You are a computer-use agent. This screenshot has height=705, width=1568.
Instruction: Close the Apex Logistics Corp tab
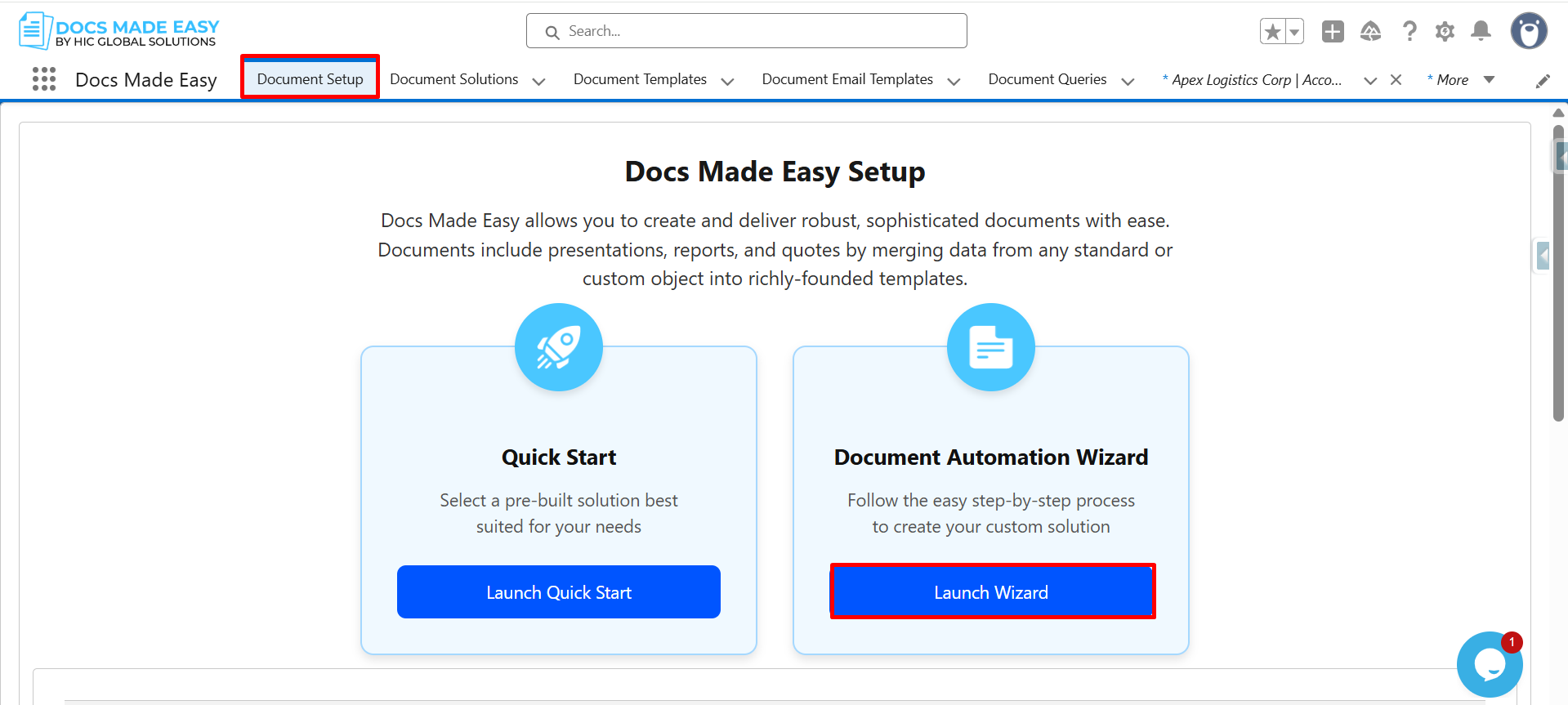coord(1396,80)
